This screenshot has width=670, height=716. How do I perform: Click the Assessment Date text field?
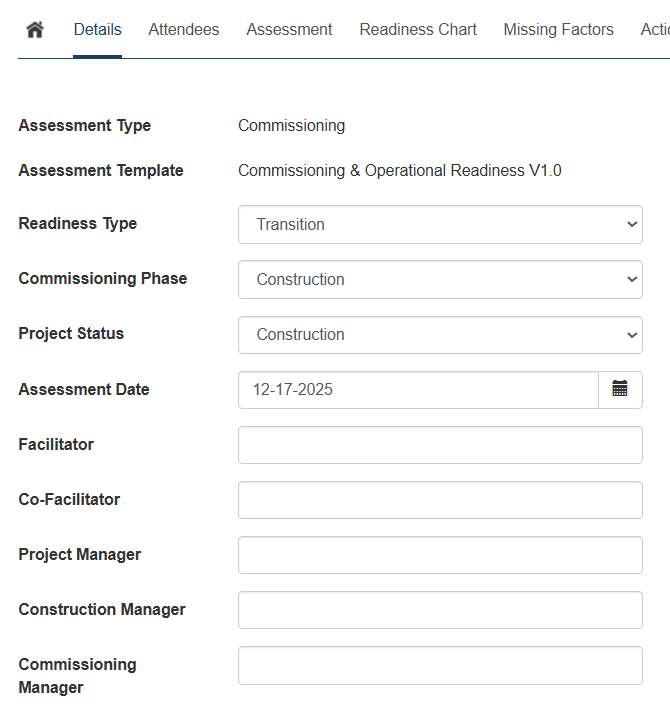418,389
